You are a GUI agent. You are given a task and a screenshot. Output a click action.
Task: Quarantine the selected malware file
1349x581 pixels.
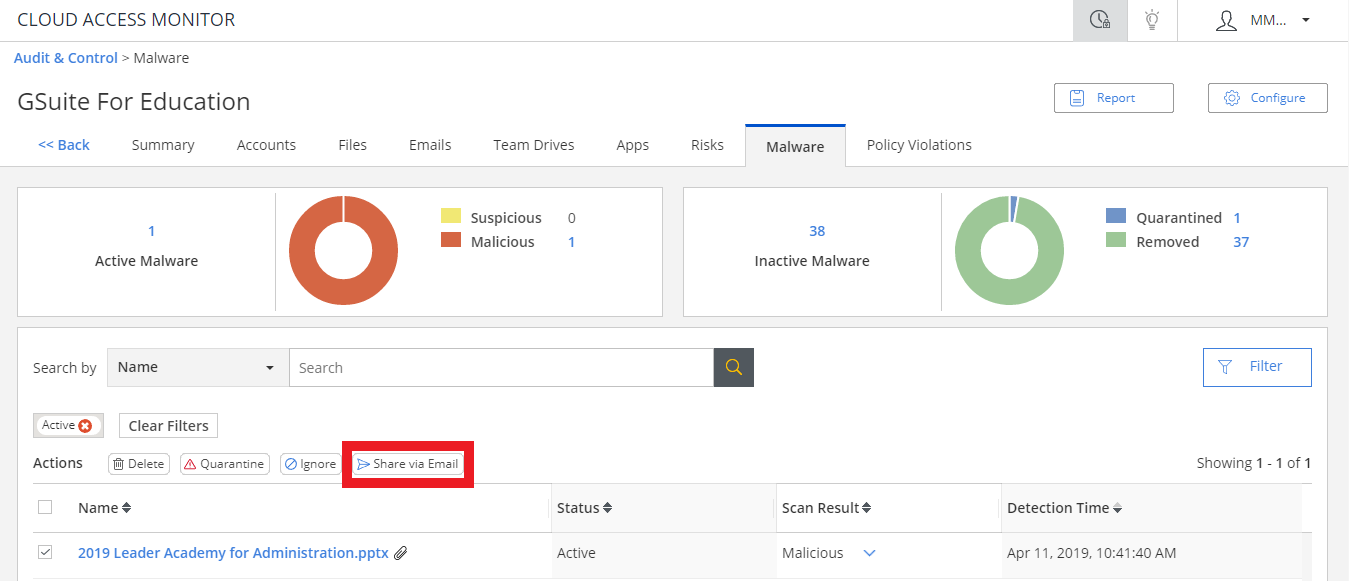(x=224, y=464)
